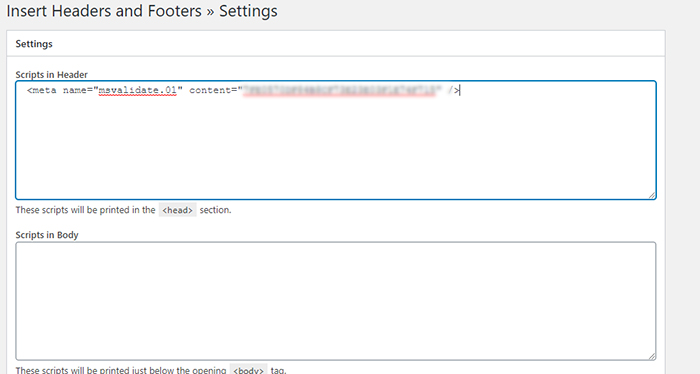Viewport: 700px width, 374px height.
Task: Place cursor at the closing /> of meta tag
Action: pos(454,90)
